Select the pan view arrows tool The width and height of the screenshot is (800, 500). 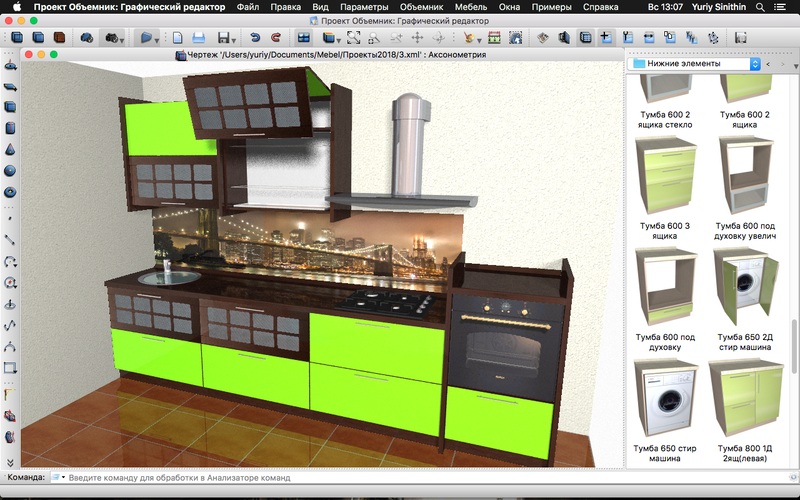(x=418, y=38)
